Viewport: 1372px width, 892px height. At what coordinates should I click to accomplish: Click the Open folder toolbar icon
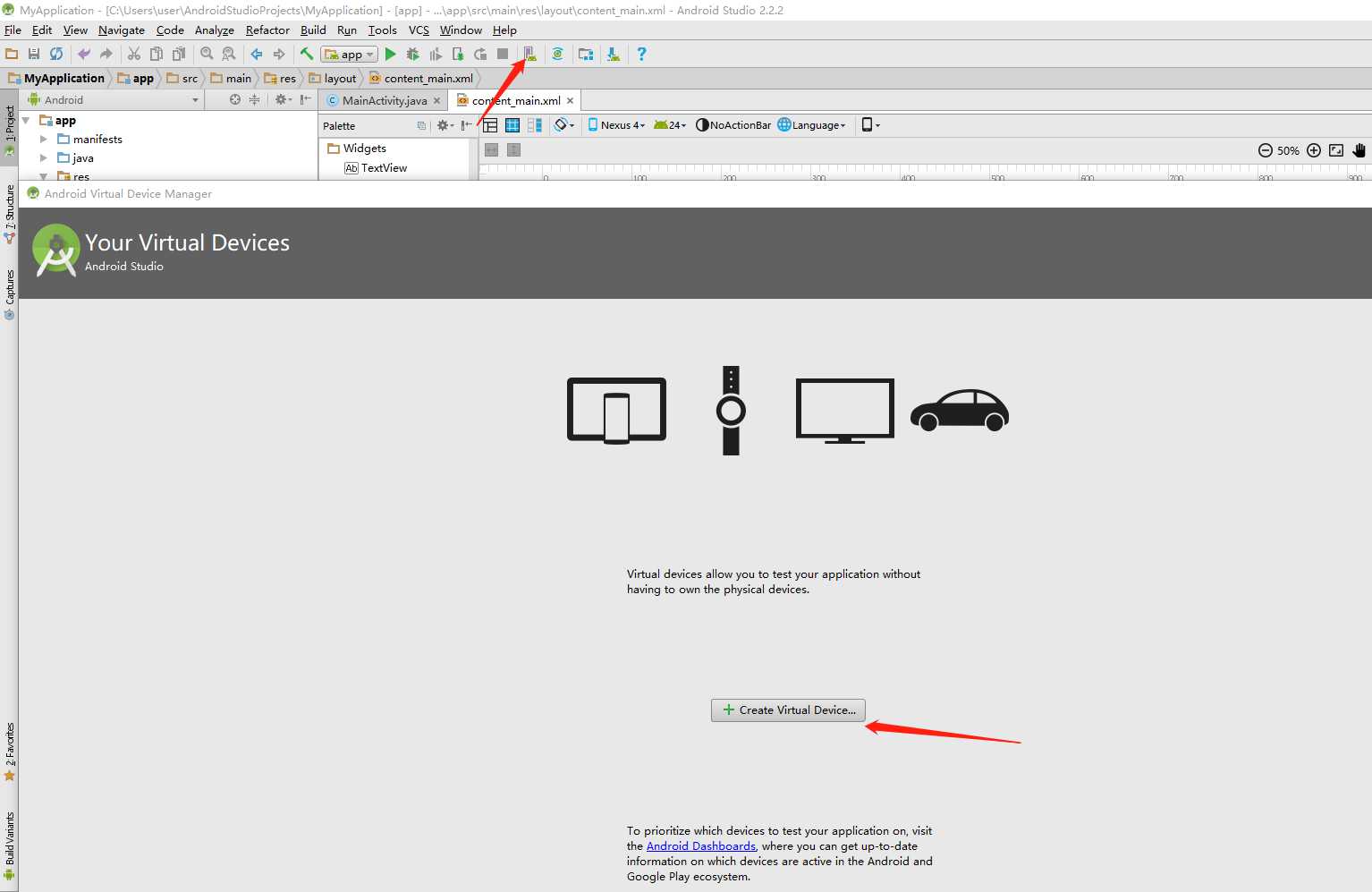[x=12, y=54]
